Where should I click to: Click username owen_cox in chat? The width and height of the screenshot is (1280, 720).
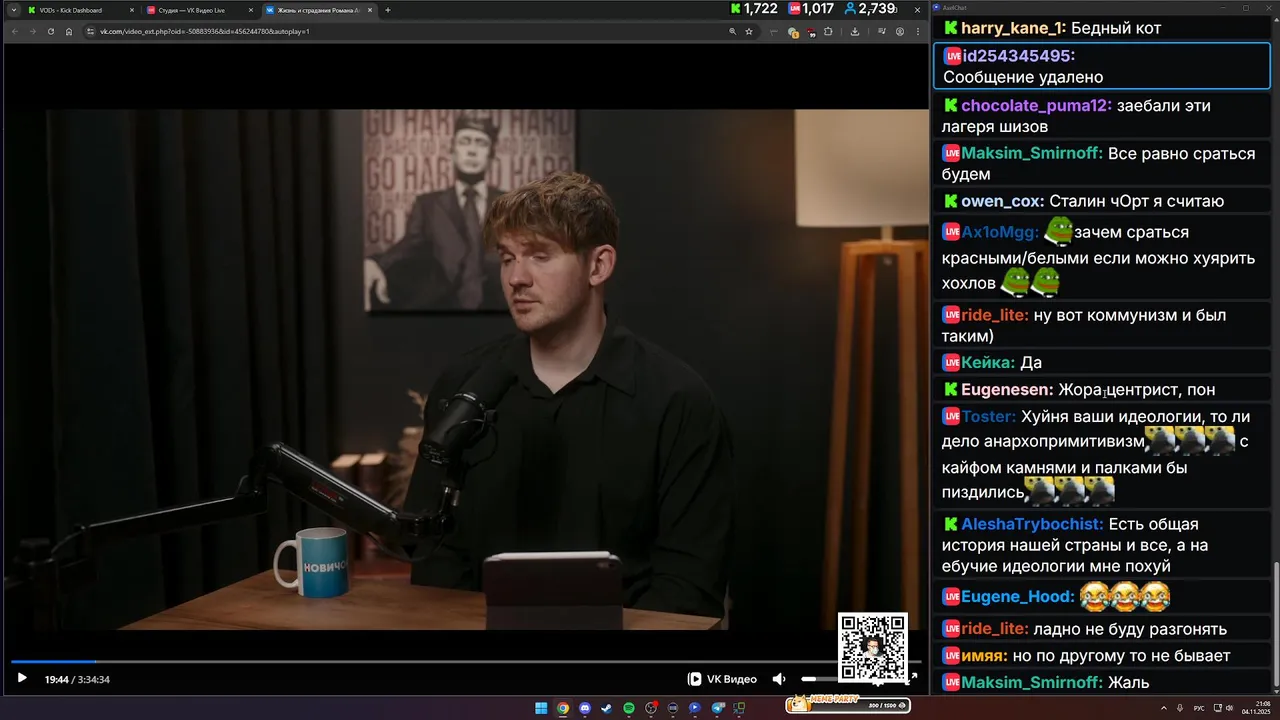(x=1003, y=201)
